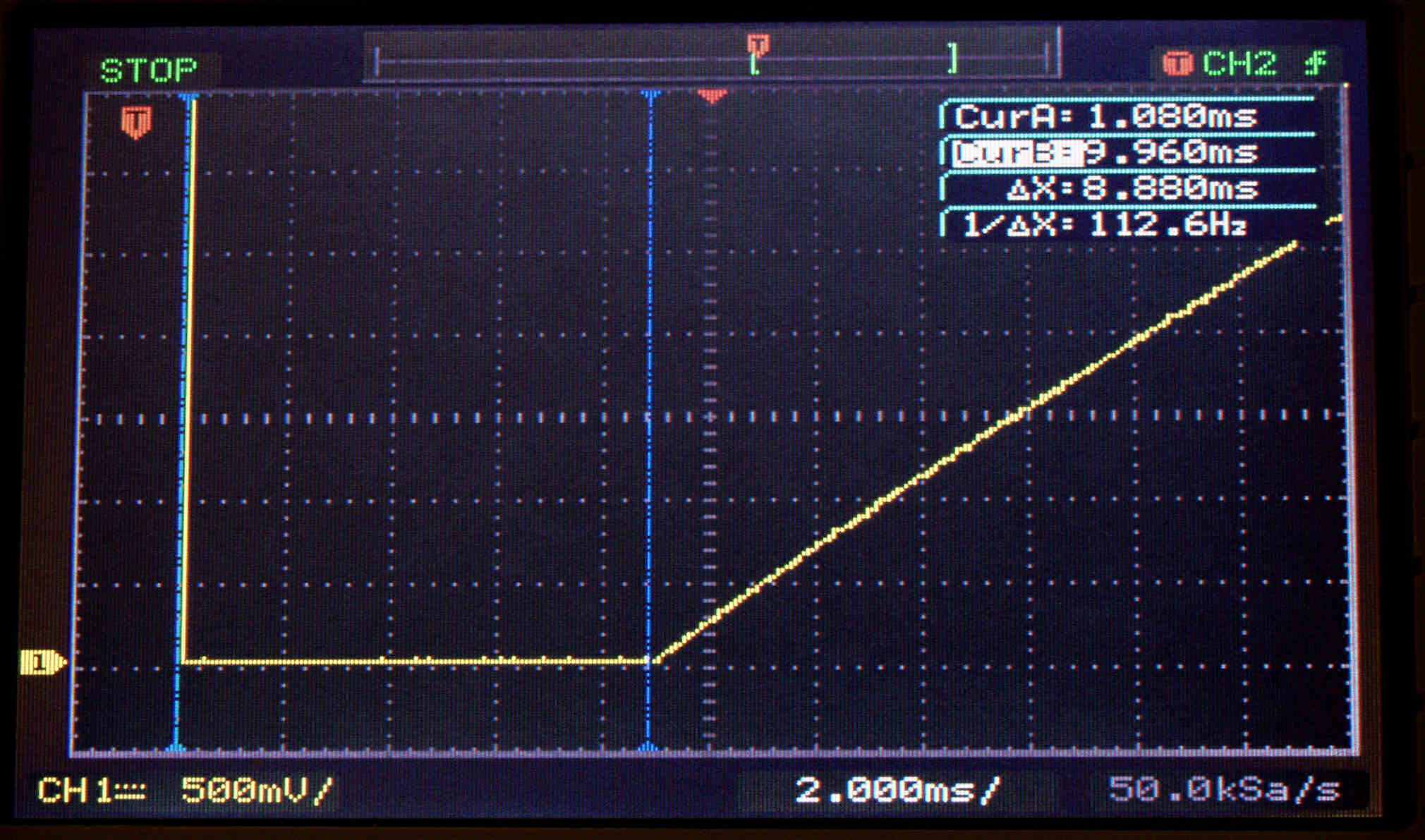Open the CH2 trigger source label
This screenshot has height=840, width=1425.
point(1239,64)
